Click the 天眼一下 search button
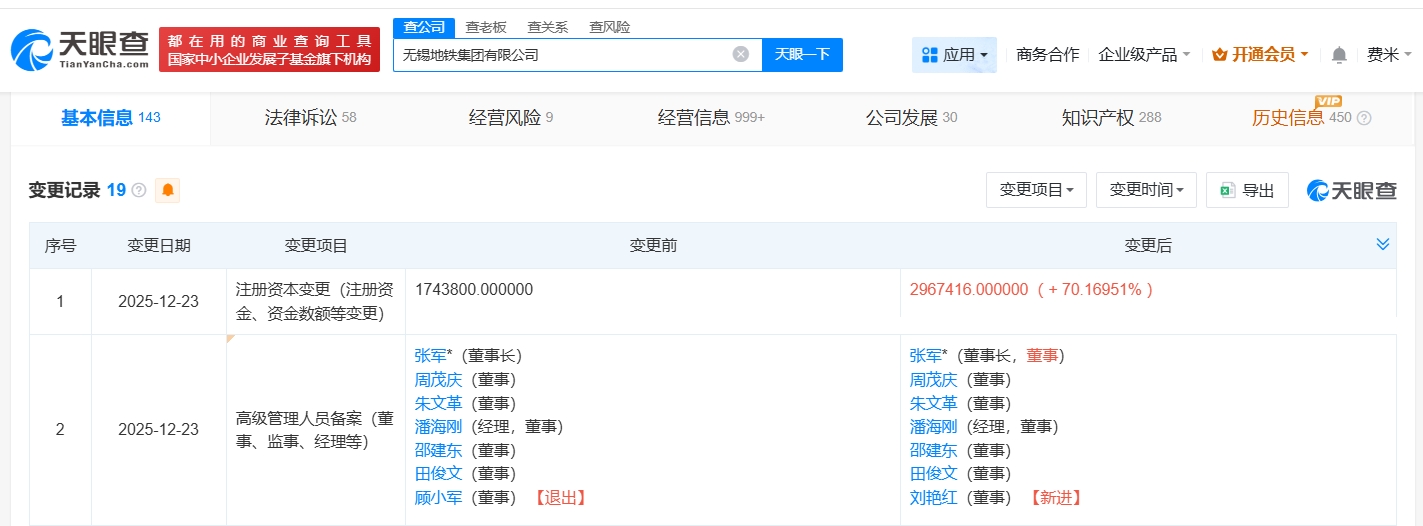 [x=802, y=55]
